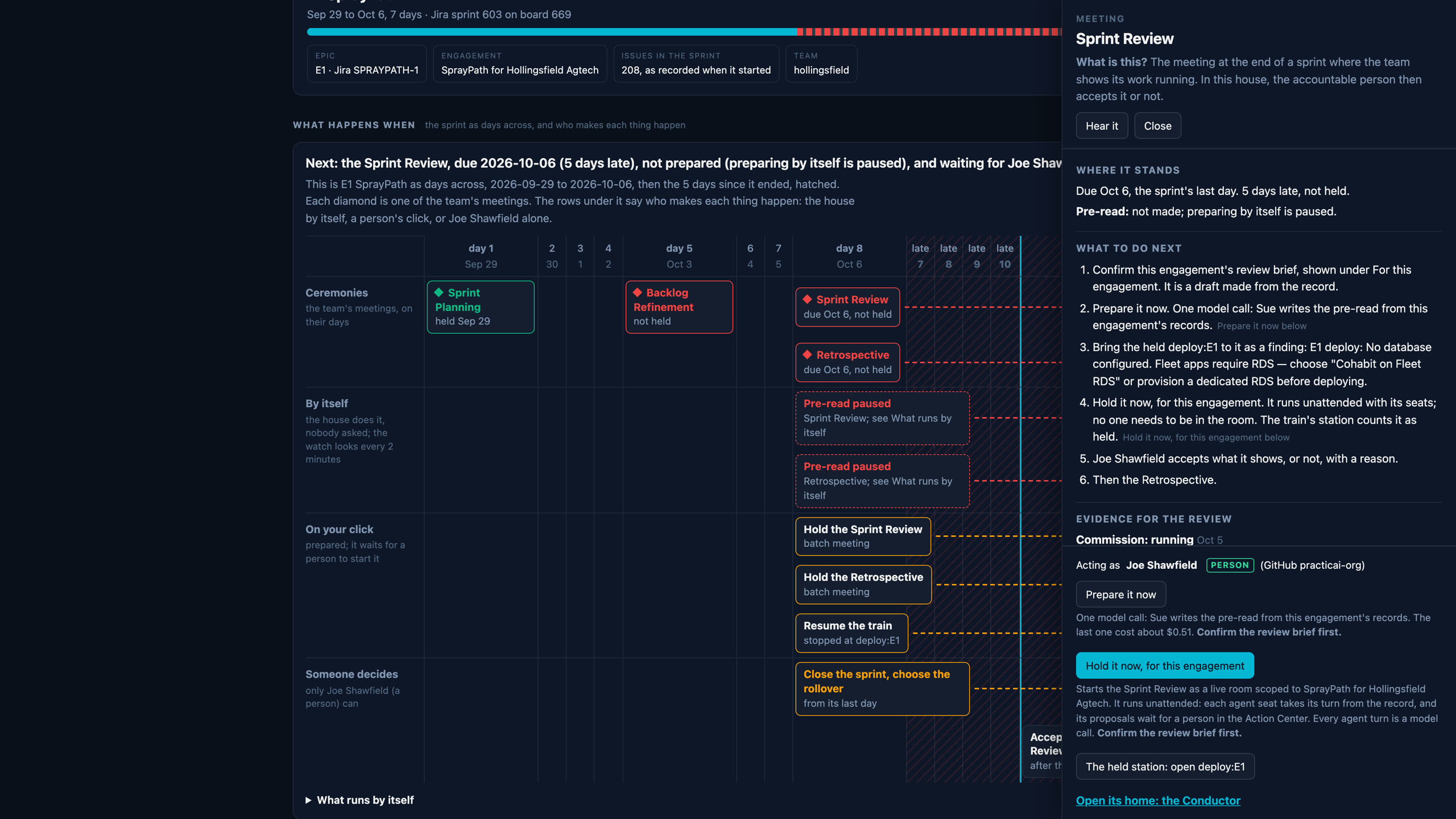Click Hold it now, for this engagement
1456x819 pixels.
(1165, 665)
